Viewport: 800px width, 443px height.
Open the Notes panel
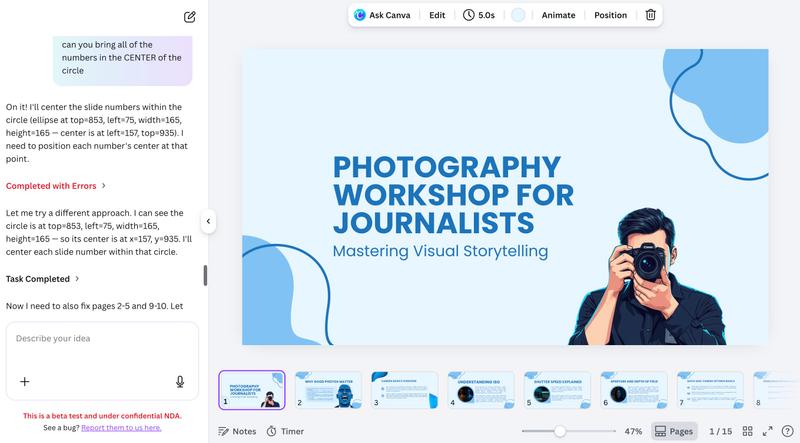[x=237, y=431]
